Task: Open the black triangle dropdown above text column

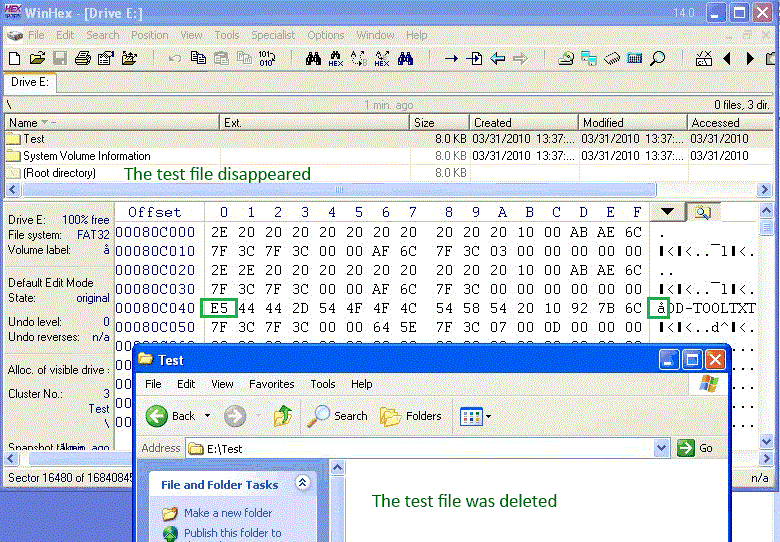Action: (667, 212)
